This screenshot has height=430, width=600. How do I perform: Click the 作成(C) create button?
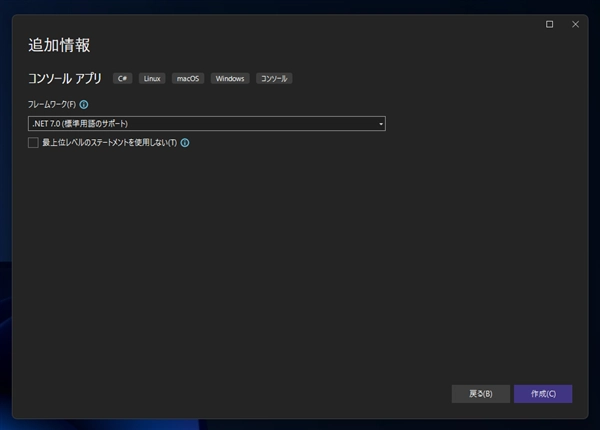[543, 394]
